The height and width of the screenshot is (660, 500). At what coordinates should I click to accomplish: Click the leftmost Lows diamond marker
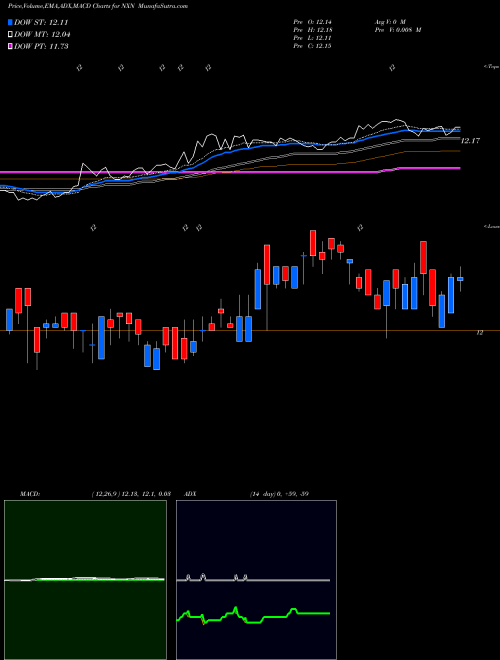pyautogui.click(x=93, y=228)
